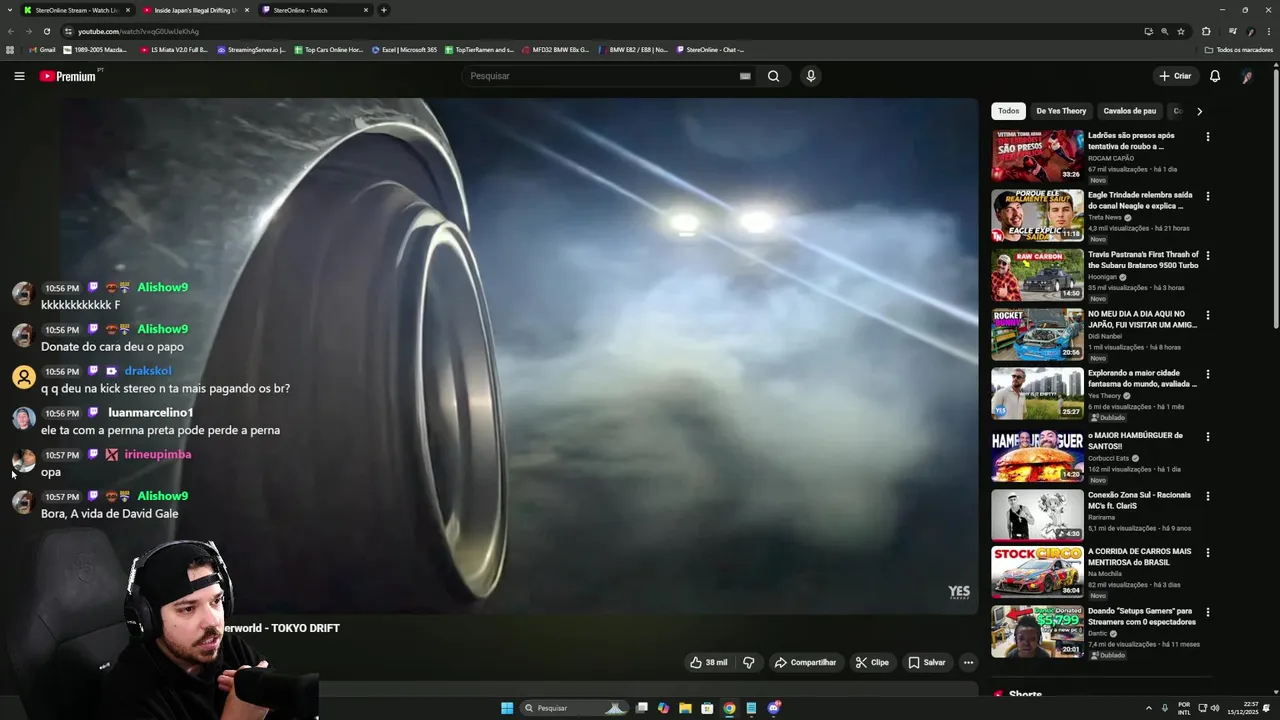Select the Todos filter chip
The height and width of the screenshot is (720, 1280).
coord(1008,111)
